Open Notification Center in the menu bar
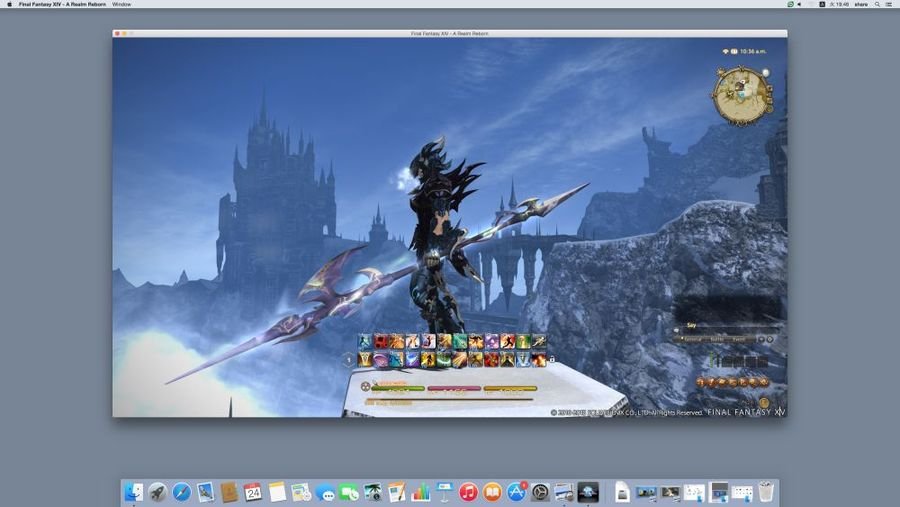This screenshot has height=507, width=900. coord(889,4)
